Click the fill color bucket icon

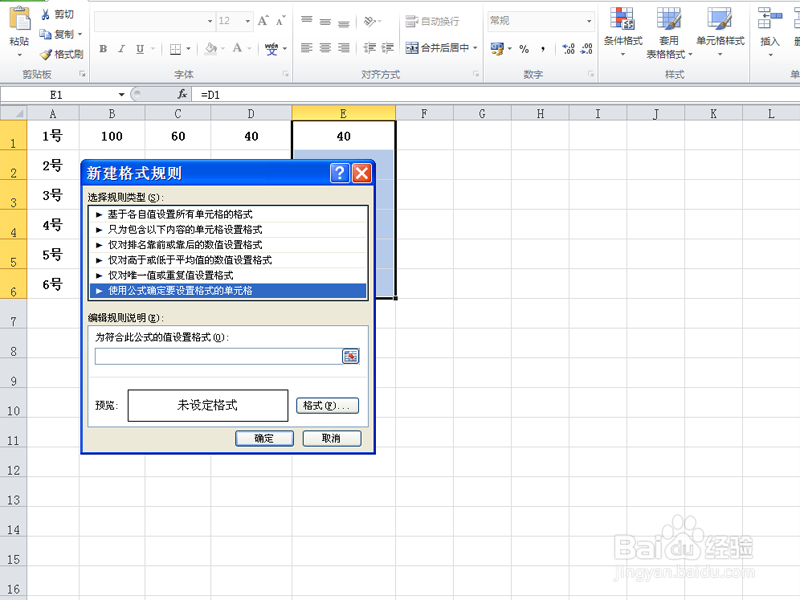(x=210, y=48)
